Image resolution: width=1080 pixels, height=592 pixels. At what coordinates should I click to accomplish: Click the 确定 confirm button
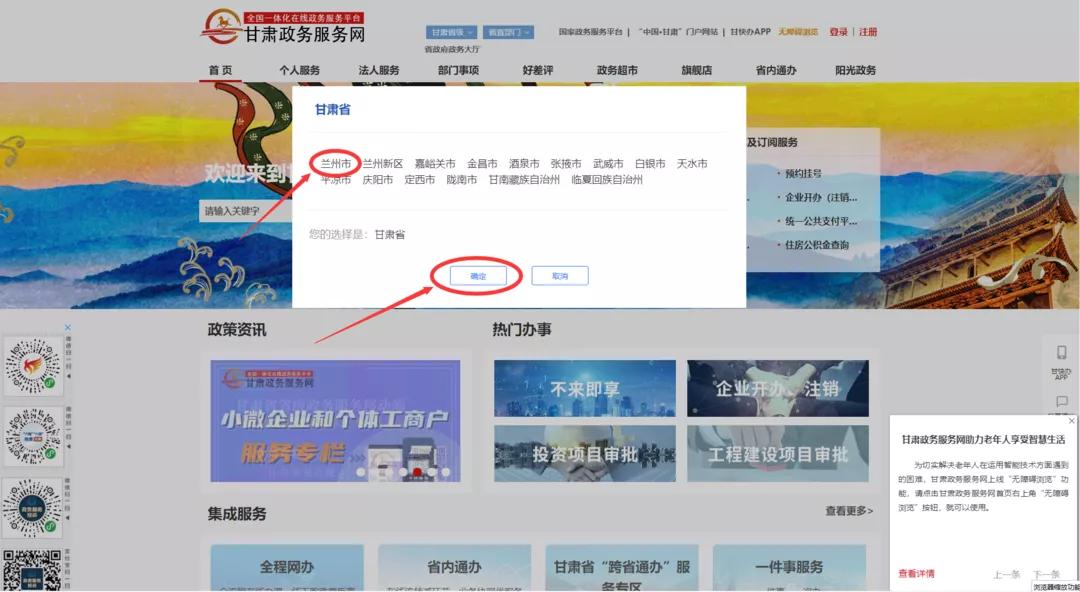tap(477, 275)
